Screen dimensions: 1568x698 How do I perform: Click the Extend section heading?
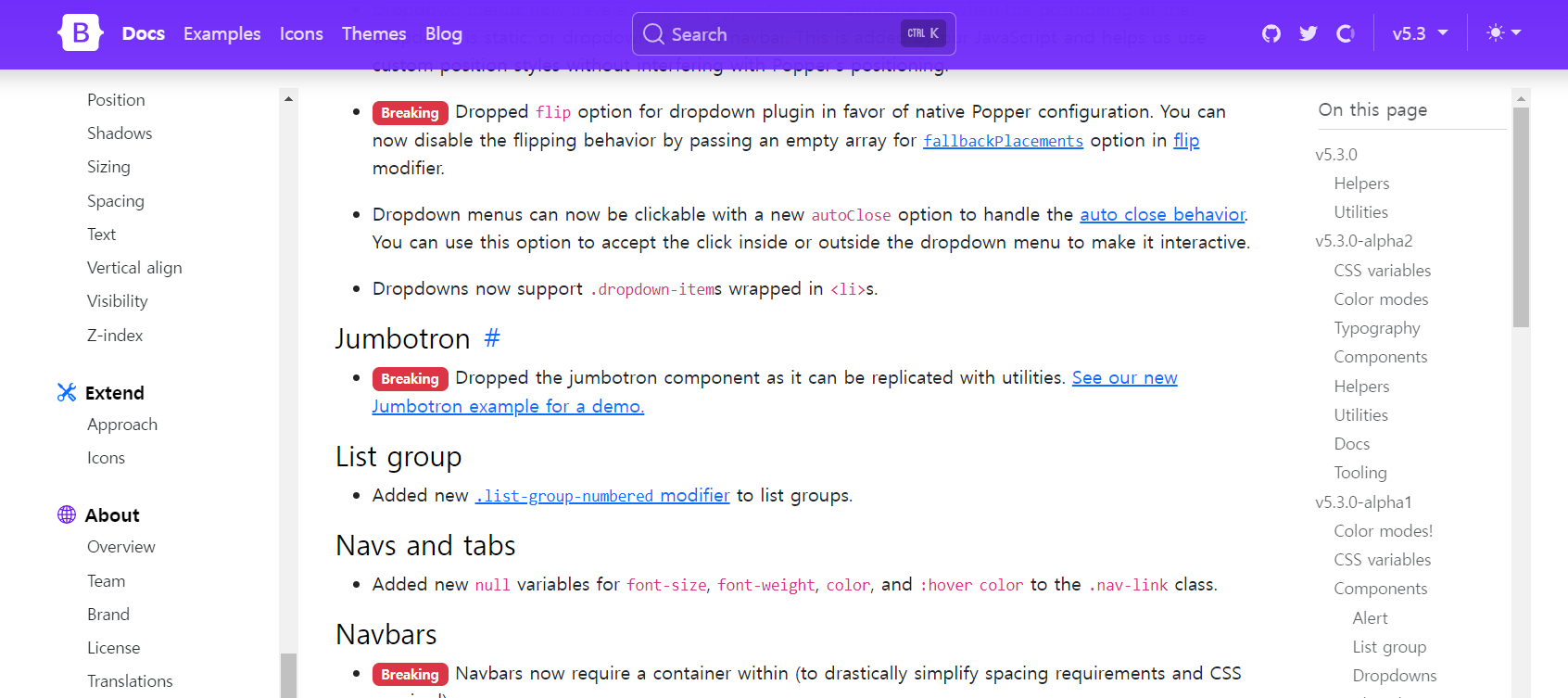(x=115, y=393)
